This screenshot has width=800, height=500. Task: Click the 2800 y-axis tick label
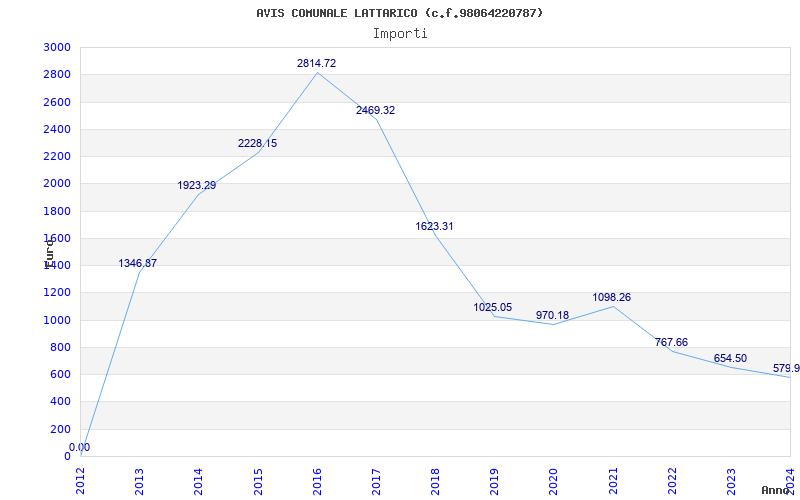[57, 74]
